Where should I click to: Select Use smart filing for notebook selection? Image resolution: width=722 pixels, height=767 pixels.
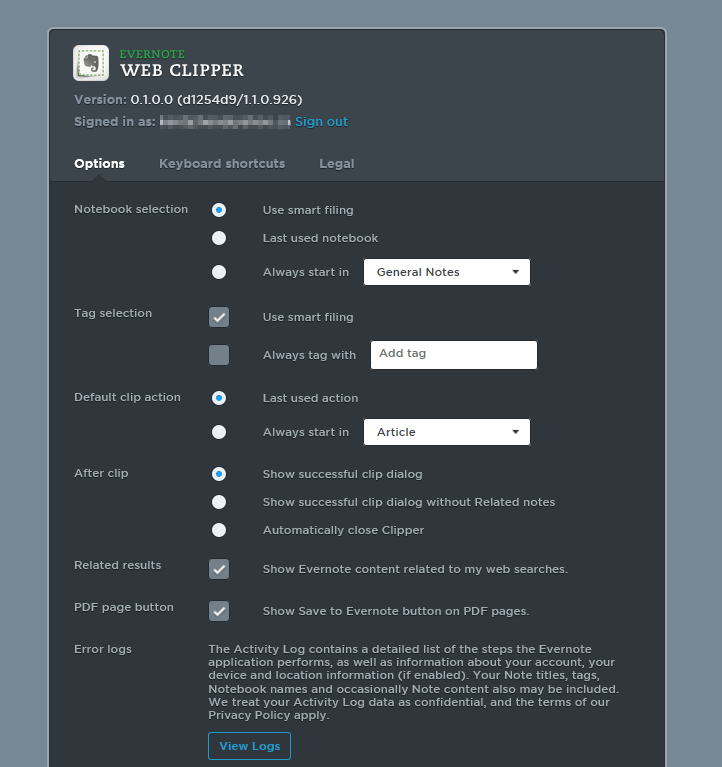point(219,210)
